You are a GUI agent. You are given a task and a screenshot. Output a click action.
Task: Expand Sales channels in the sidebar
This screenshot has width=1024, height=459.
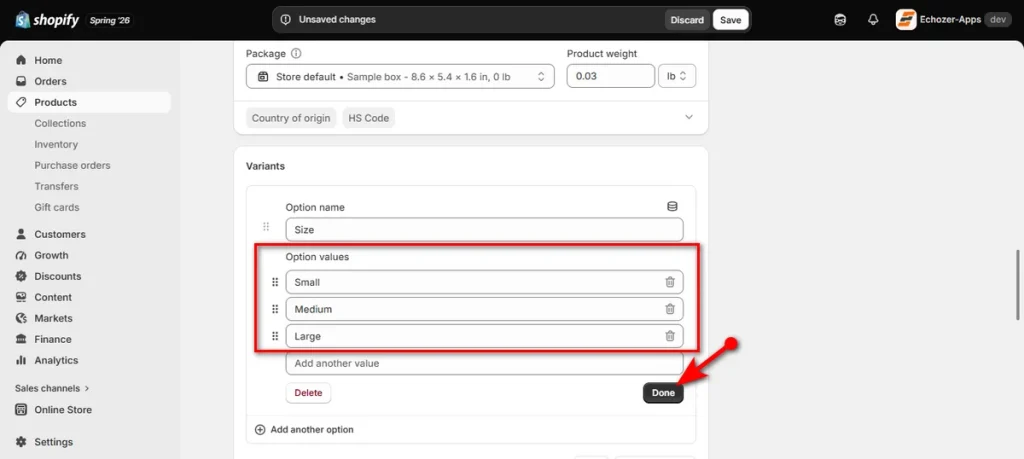click(52, 388)
